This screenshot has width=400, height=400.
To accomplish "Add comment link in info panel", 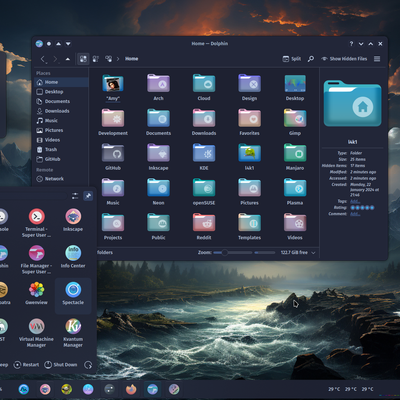I will [x=355, y=213].
